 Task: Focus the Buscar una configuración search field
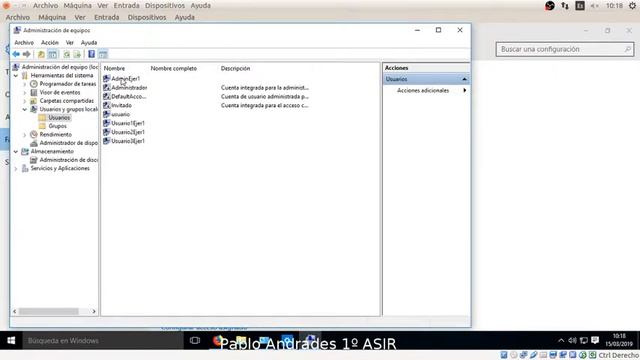[x=565, y=49]
